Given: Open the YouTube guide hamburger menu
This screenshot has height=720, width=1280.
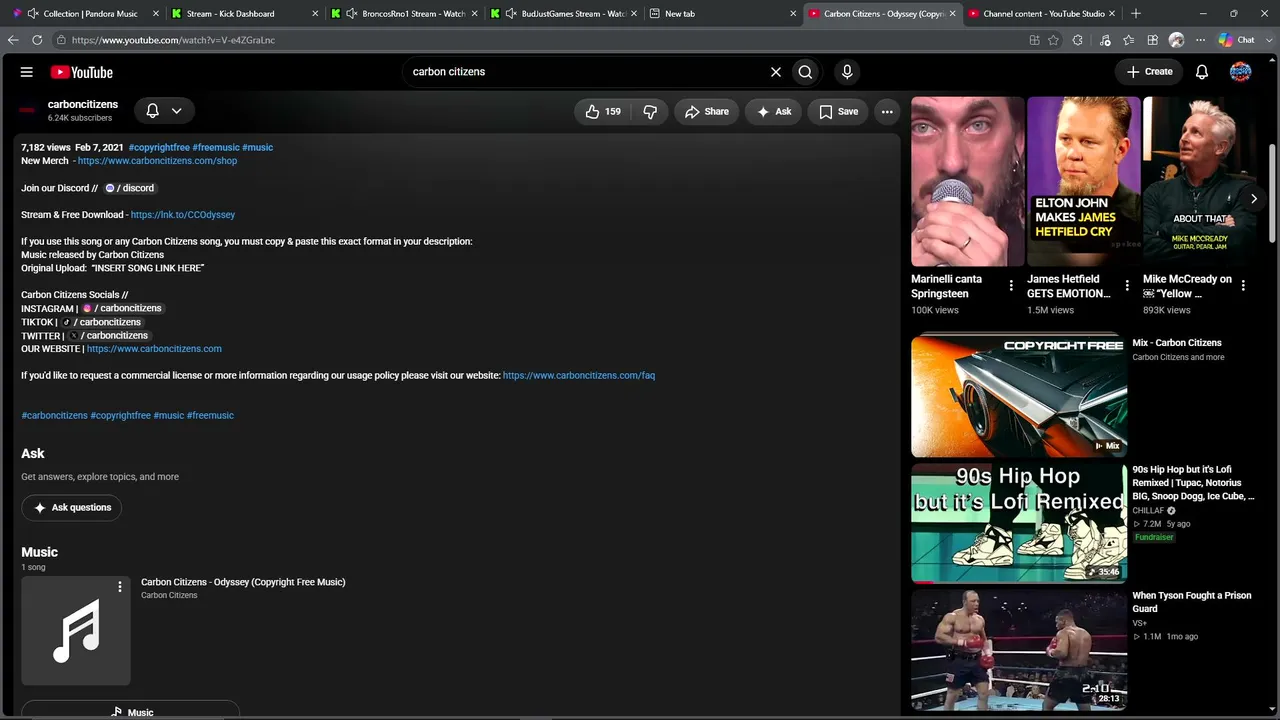Looking at the screenshot, I should coord(27,72).
